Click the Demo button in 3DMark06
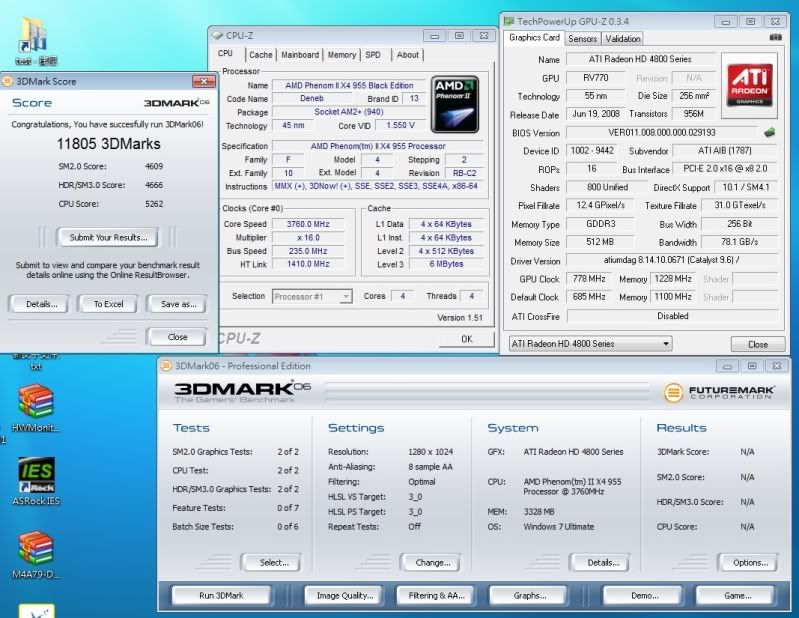The height and width of the screenshot is (618, 799). tap(645, 596)
